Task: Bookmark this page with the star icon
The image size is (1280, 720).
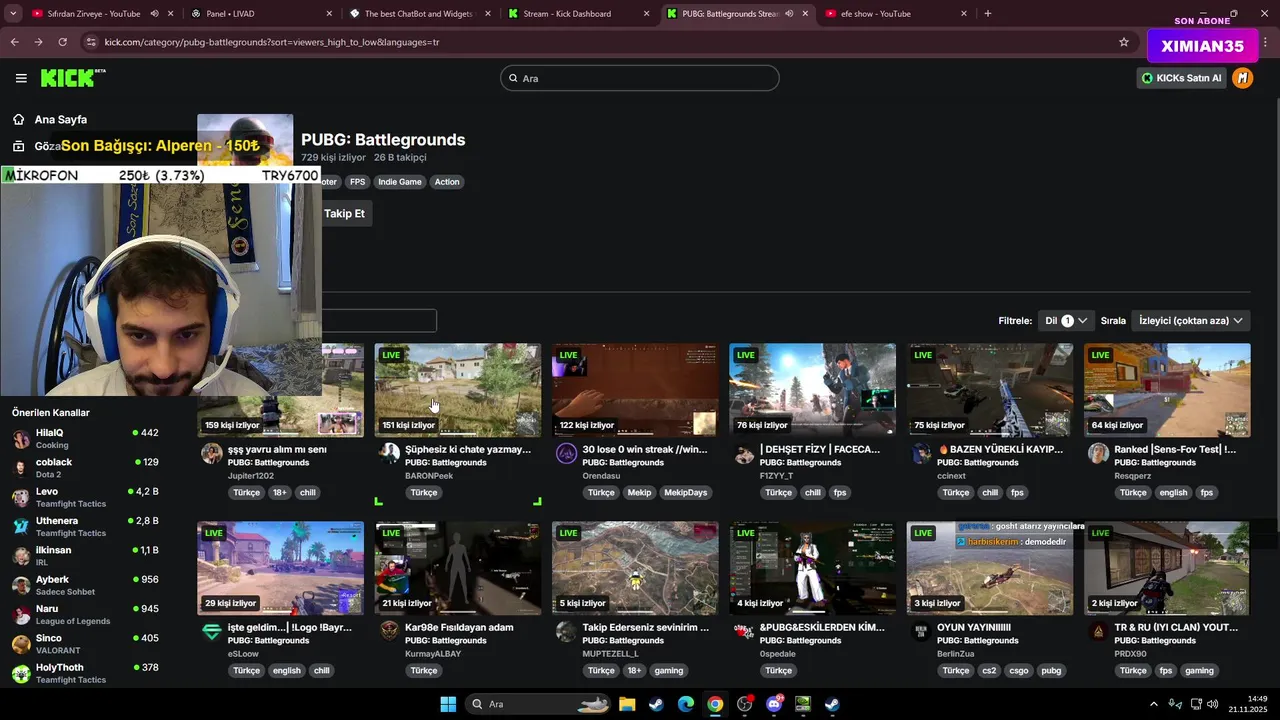Action: pos(1124,42)
